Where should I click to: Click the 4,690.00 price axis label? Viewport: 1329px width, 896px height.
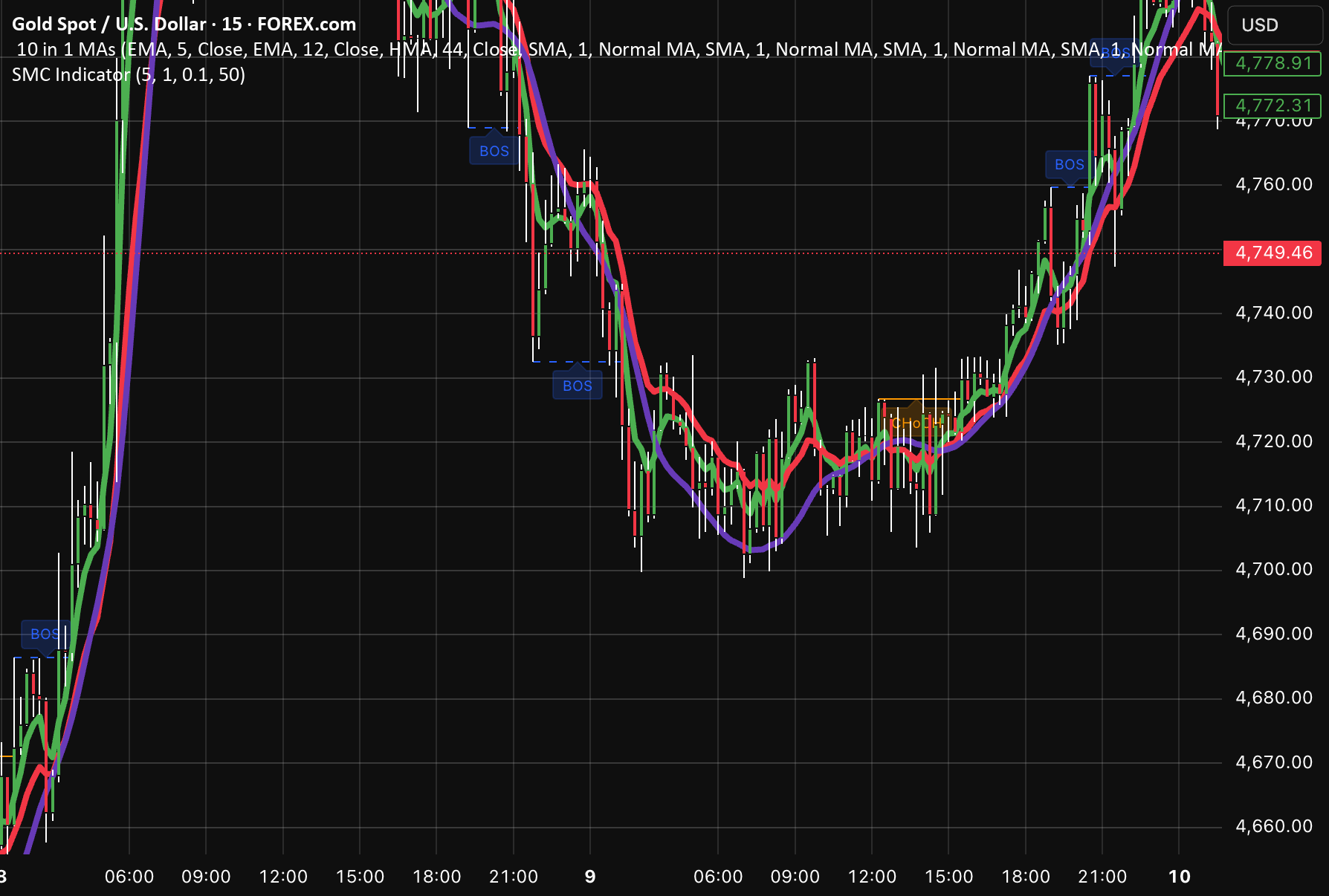[x=1274, y=634]
